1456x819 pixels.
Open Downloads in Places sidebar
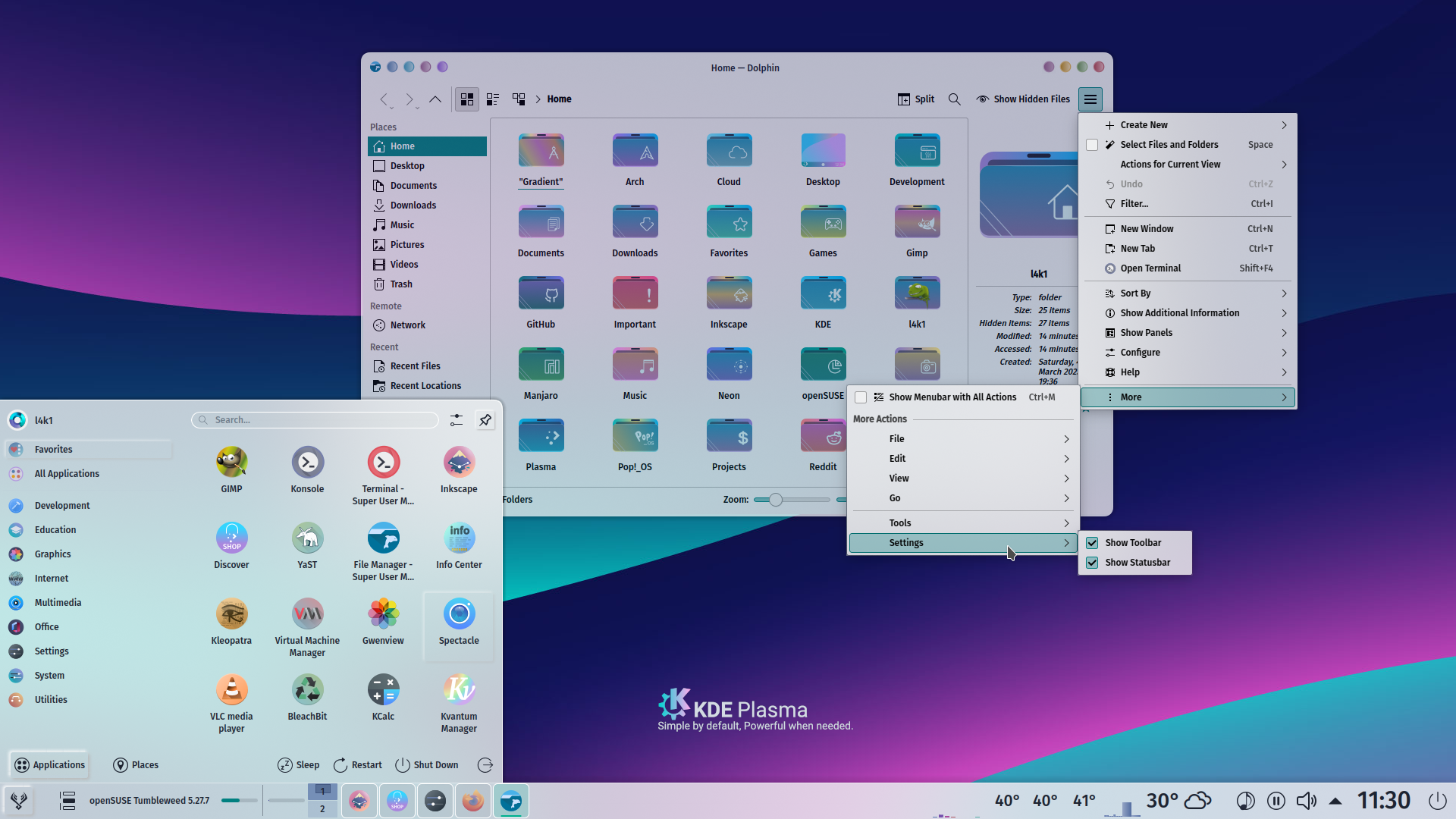click(x=427, y=206)
